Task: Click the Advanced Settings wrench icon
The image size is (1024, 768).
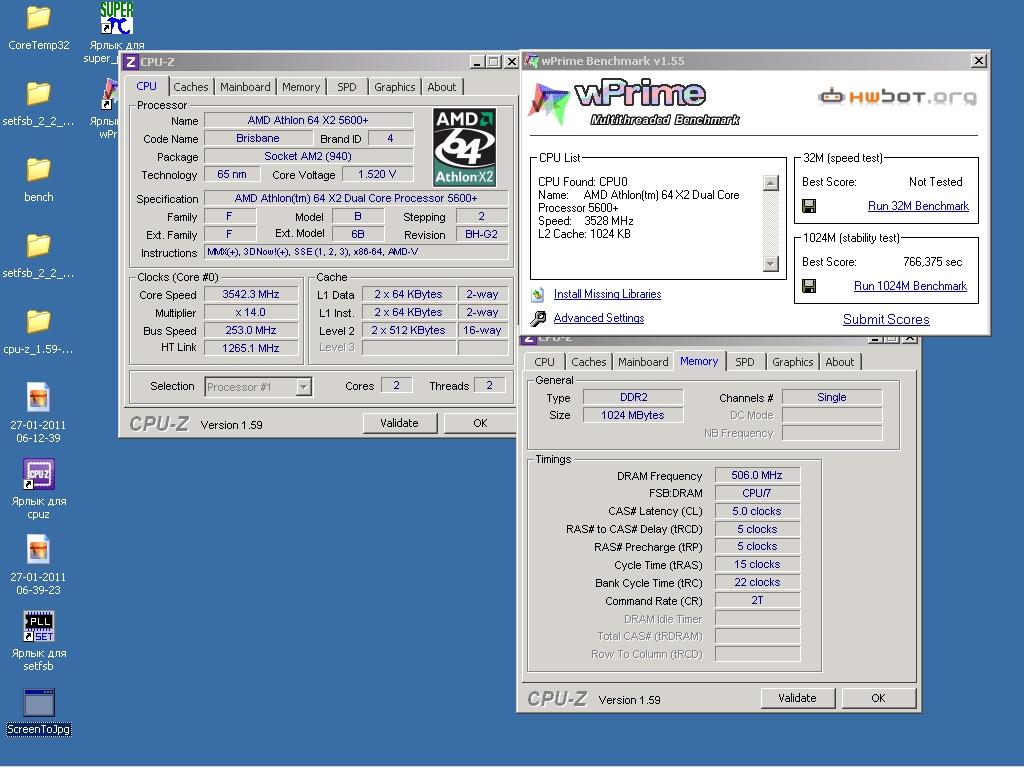Action: point(538,318)
